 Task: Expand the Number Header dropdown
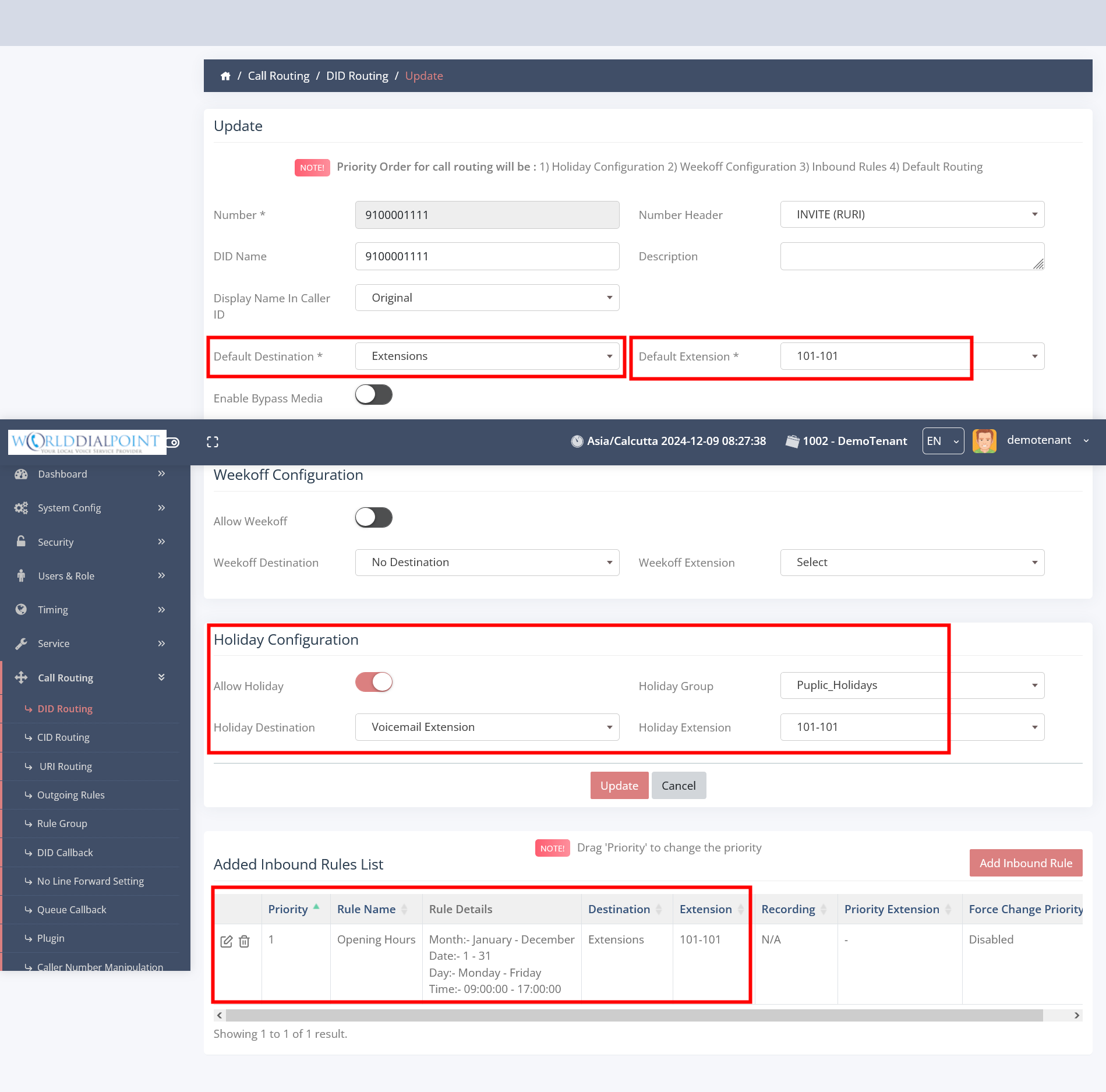click(911, 215)
